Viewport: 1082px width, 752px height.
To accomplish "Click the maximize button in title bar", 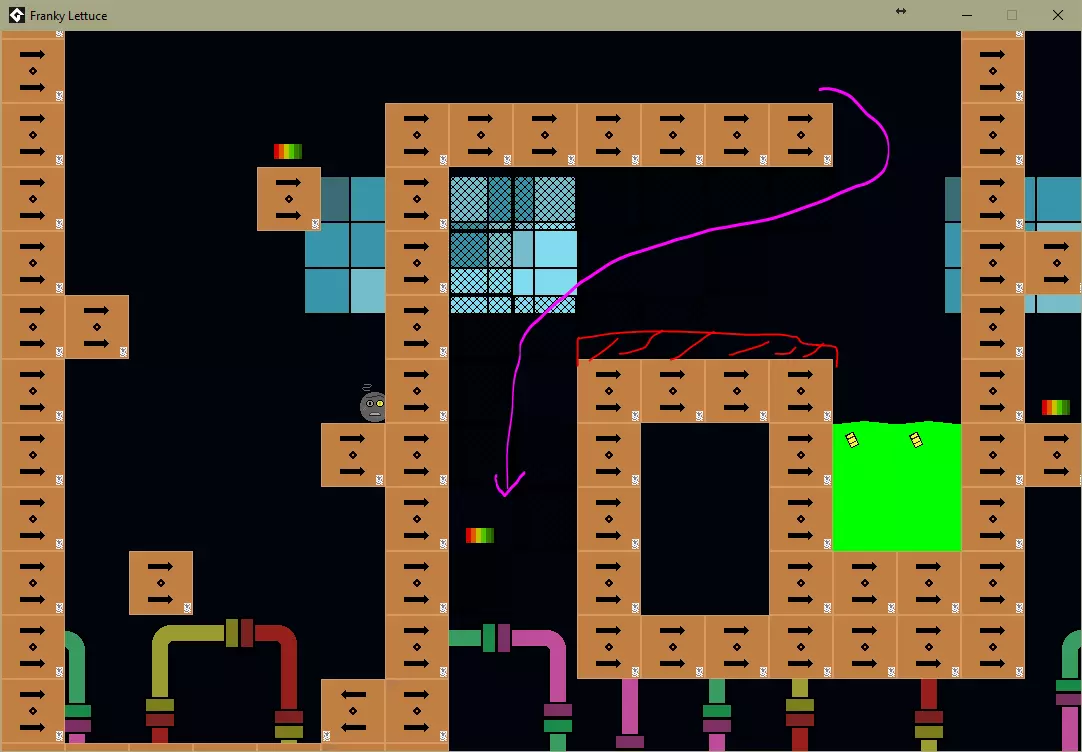I will click(1012, 15).
